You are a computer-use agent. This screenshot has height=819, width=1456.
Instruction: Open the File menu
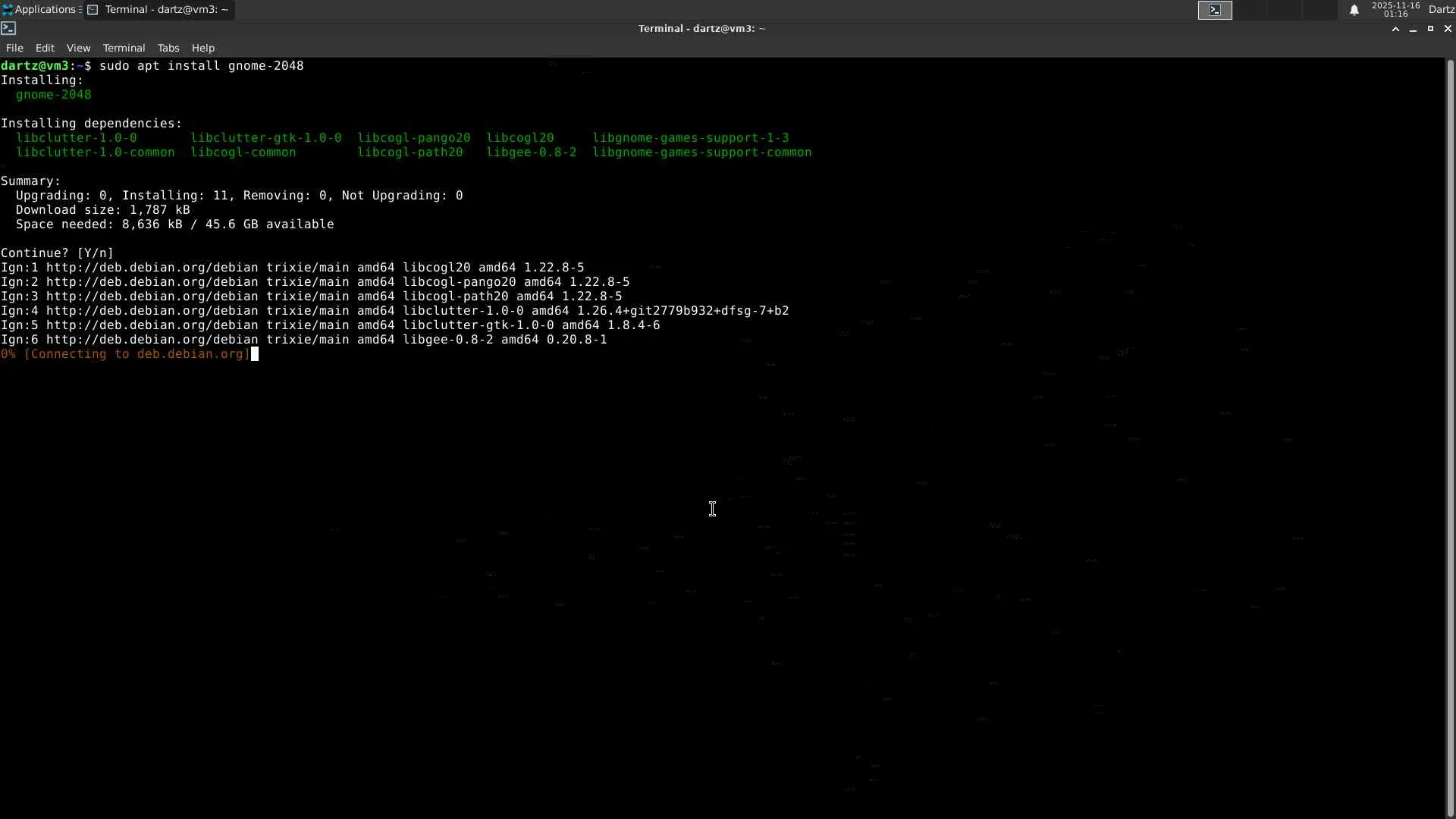pyautogui.click(x=14, y=48)
